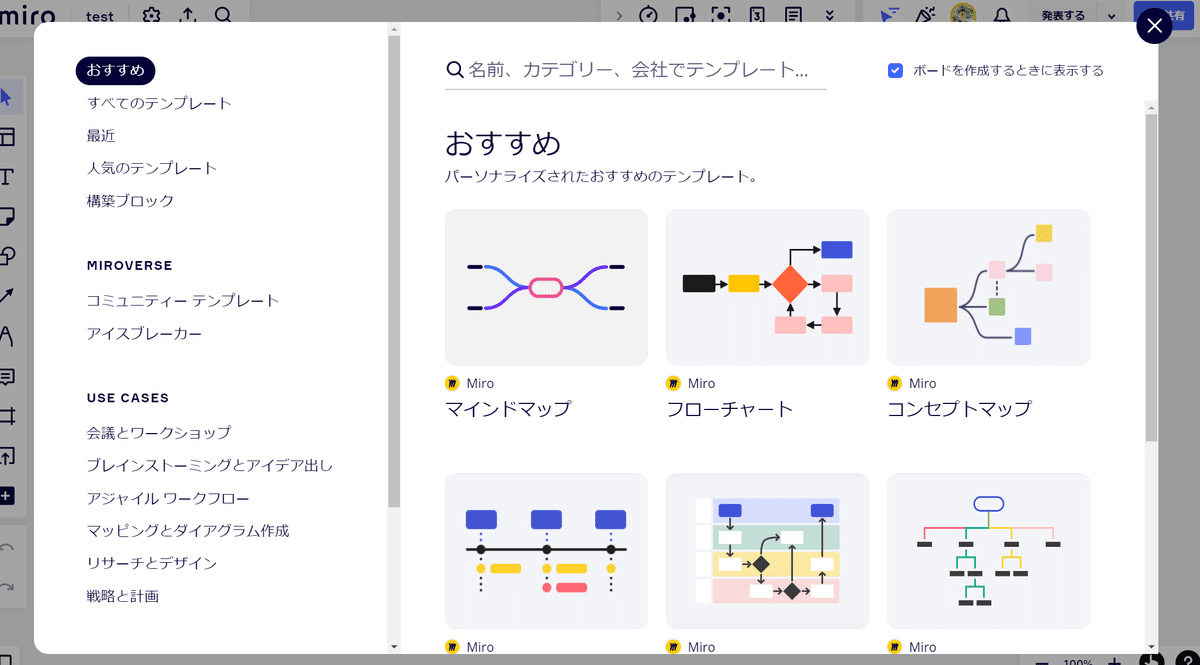Screen dimensions: 1200x665
Task: Open 最近 category
Action: (101, 135)
